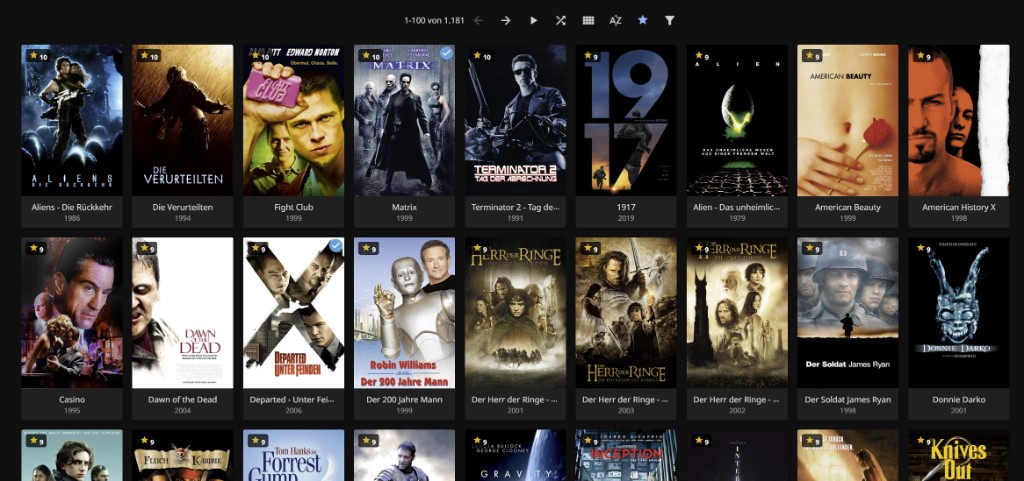This screenshot has width=1024, height=481.
Task: Open the funnel filter menu
Action: point(669,20)
